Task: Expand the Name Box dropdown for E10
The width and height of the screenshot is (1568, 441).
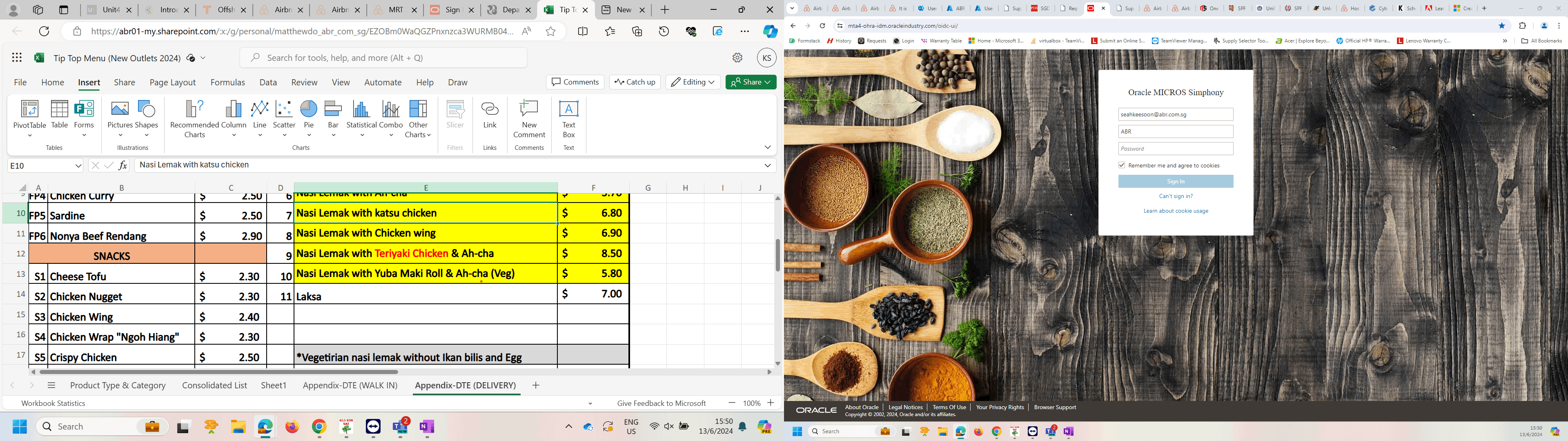Action: pos(78,166)
